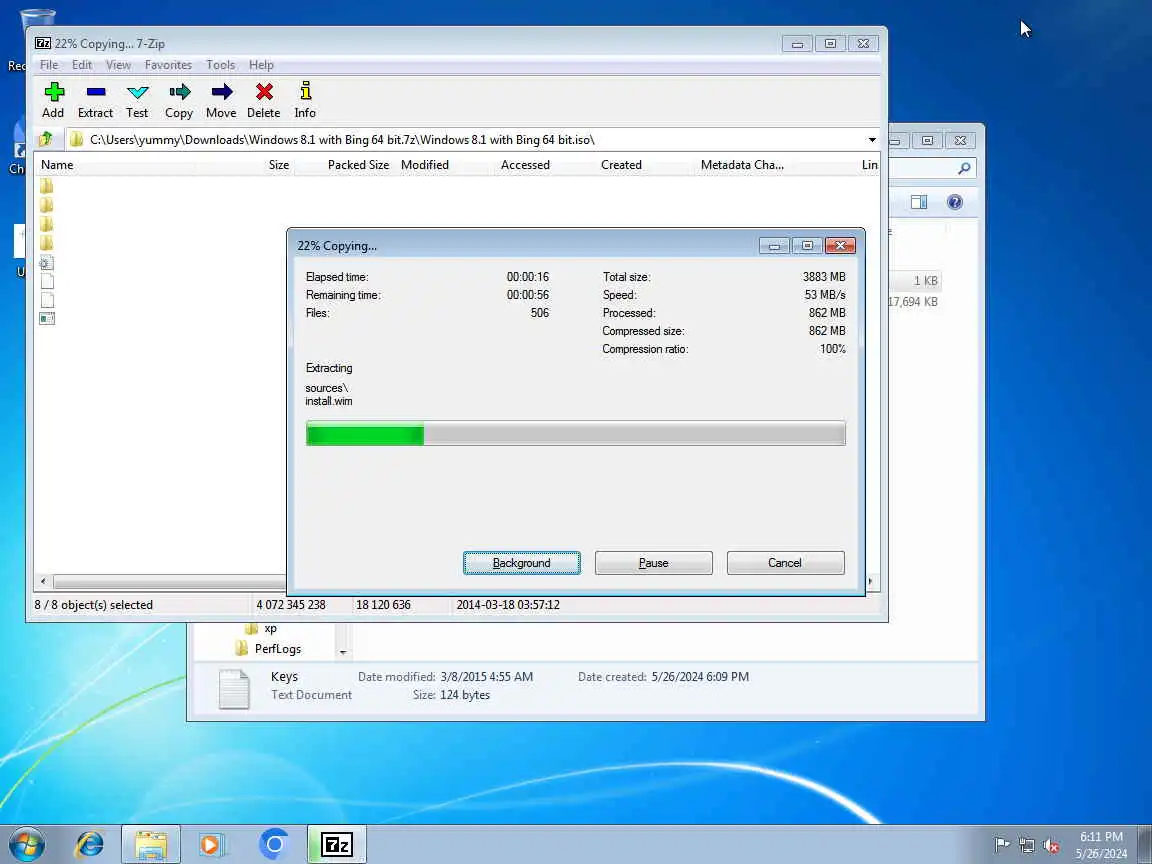
Task: Open the Edit menu
Action: pyautogui.click(x=82, y=65)
